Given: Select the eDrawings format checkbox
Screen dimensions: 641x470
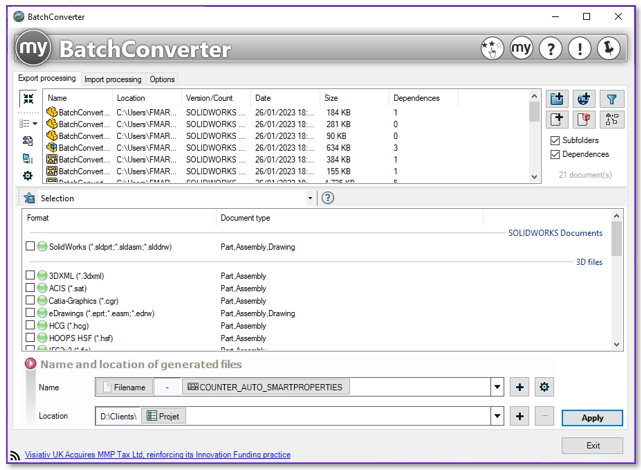Looking at the screenshot, I should (30, 313).
